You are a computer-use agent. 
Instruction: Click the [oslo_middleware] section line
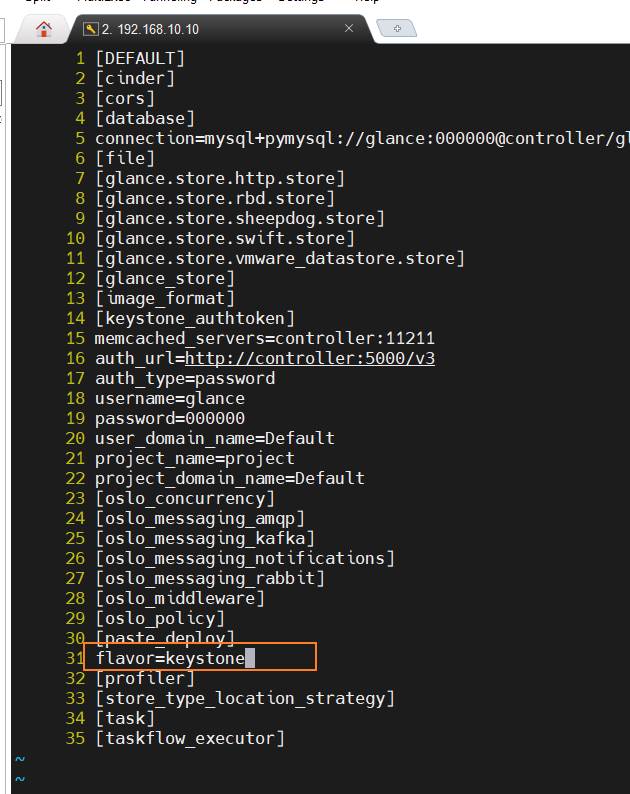tap(180, 599)
